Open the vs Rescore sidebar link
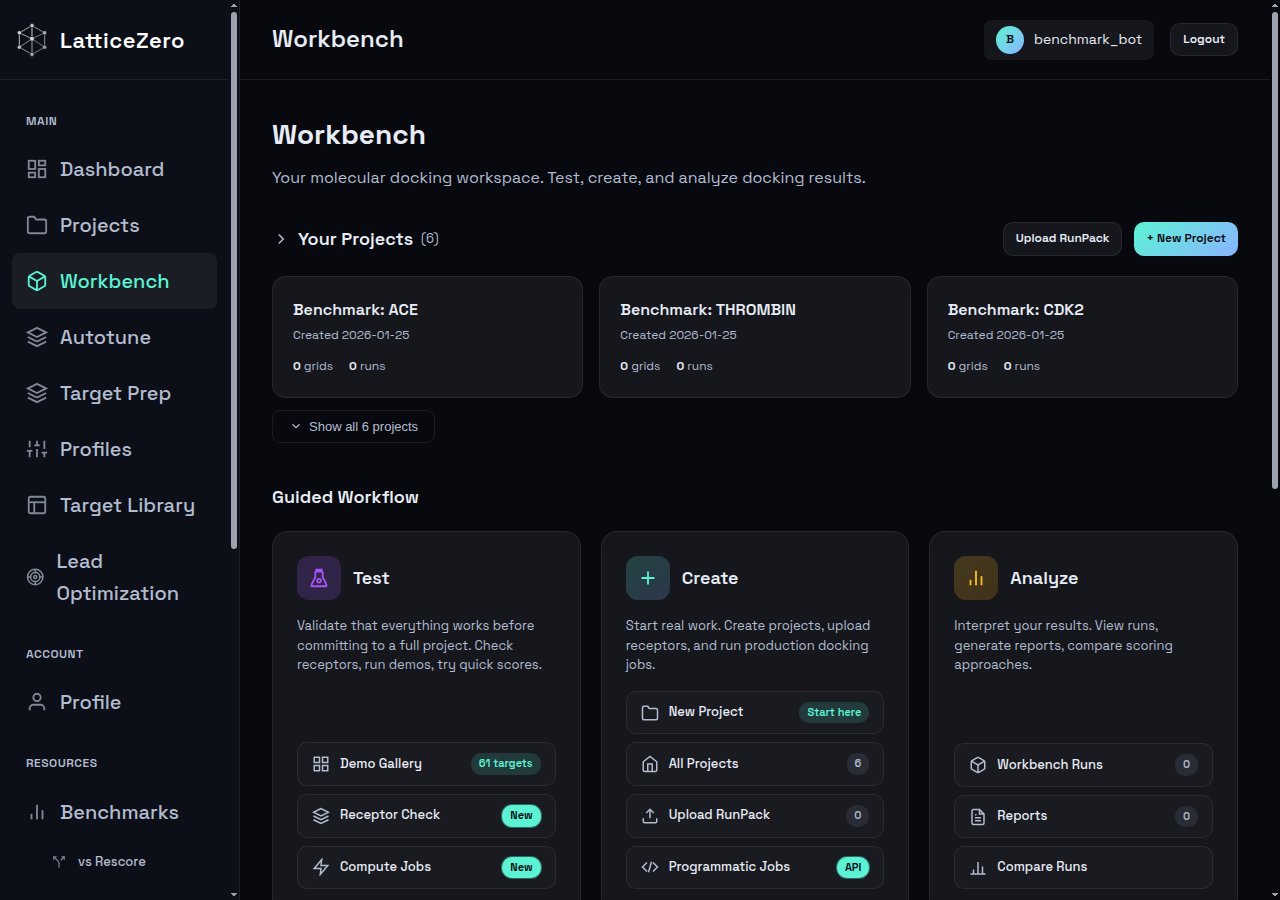Viewport: 1280px width, 900px height. (x=114, y=861)
